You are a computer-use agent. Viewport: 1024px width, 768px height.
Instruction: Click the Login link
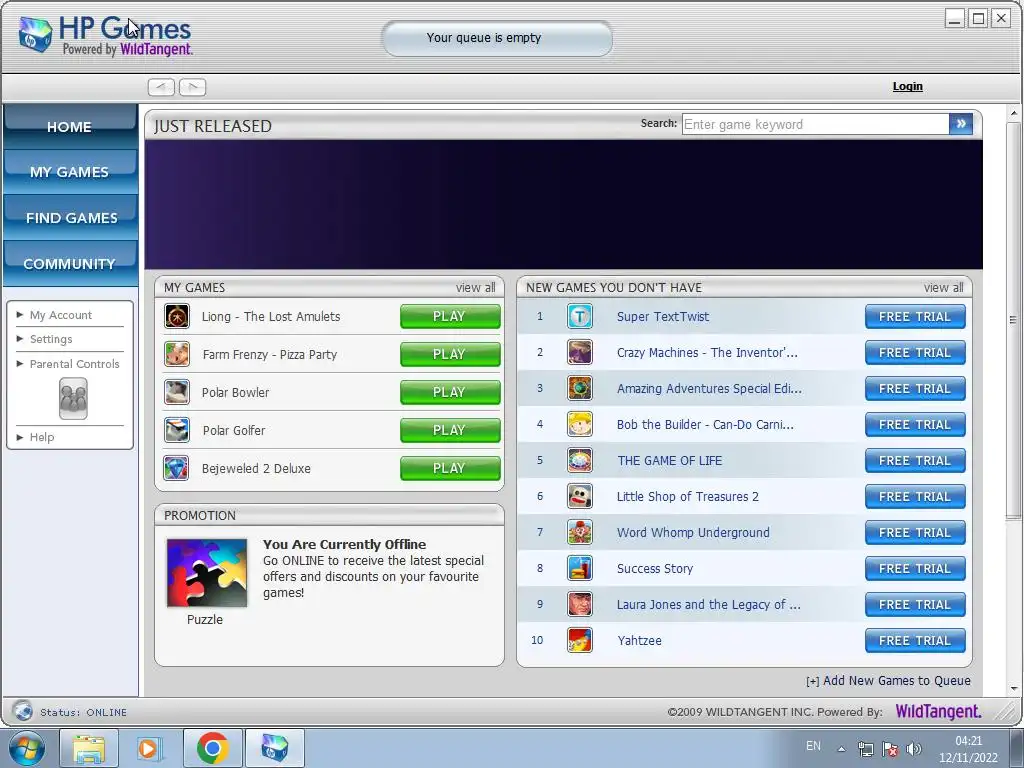[908, 86]
